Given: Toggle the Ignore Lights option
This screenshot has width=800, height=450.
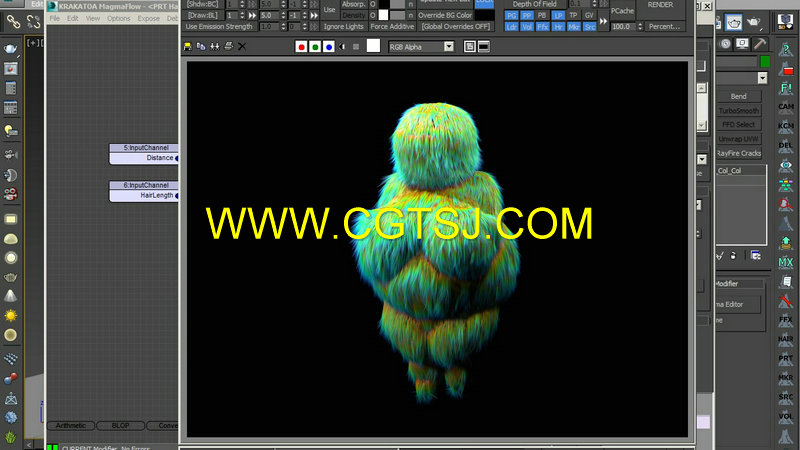Looking at the screenshot, I should pos(343,27).
